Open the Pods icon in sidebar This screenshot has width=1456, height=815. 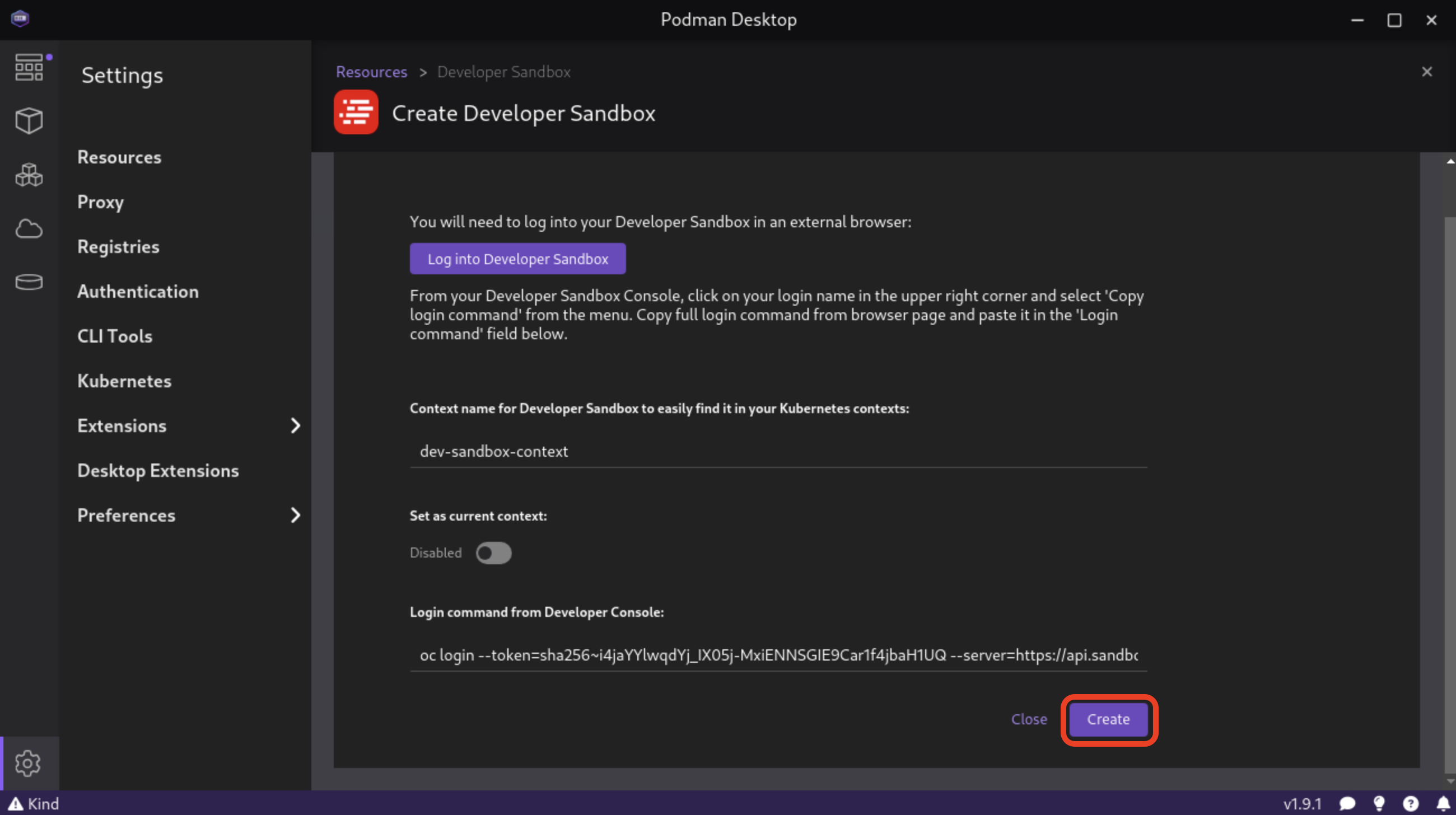tap(29, 175)
